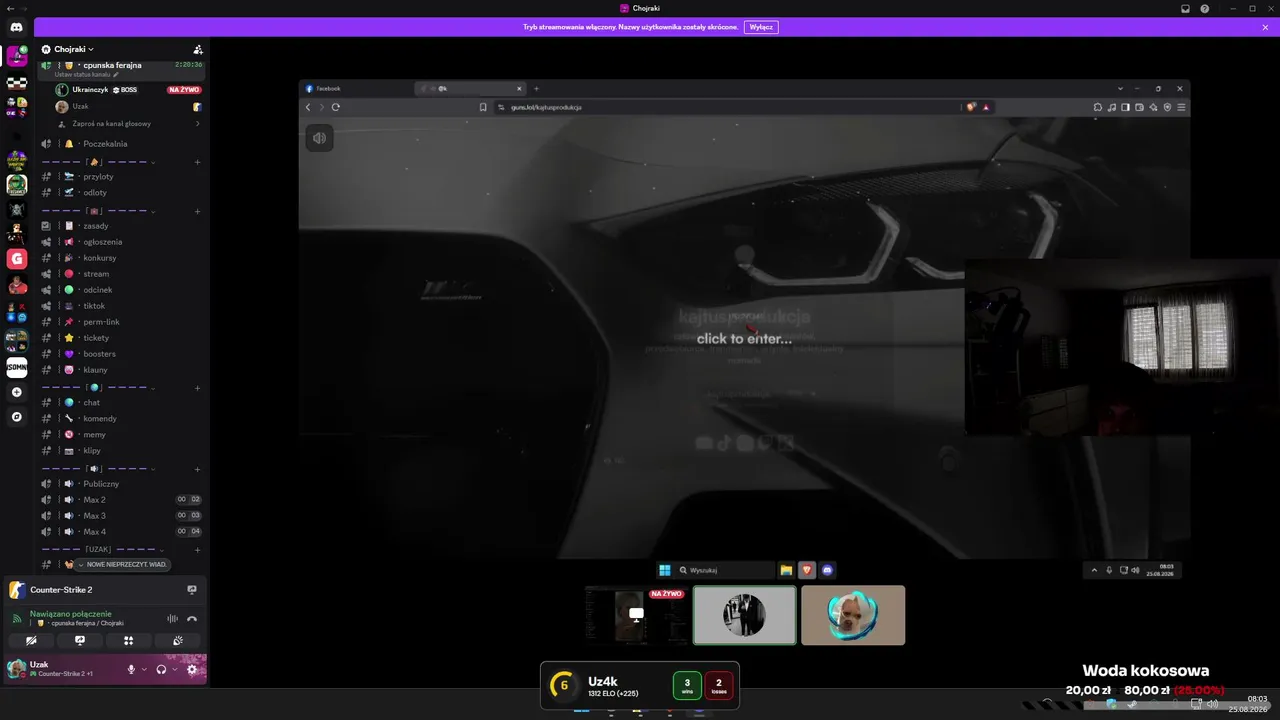Viewport: 1280px width, 720px height.
Task: Join the Poczekalnia voice channel
Action: [122, 144]
